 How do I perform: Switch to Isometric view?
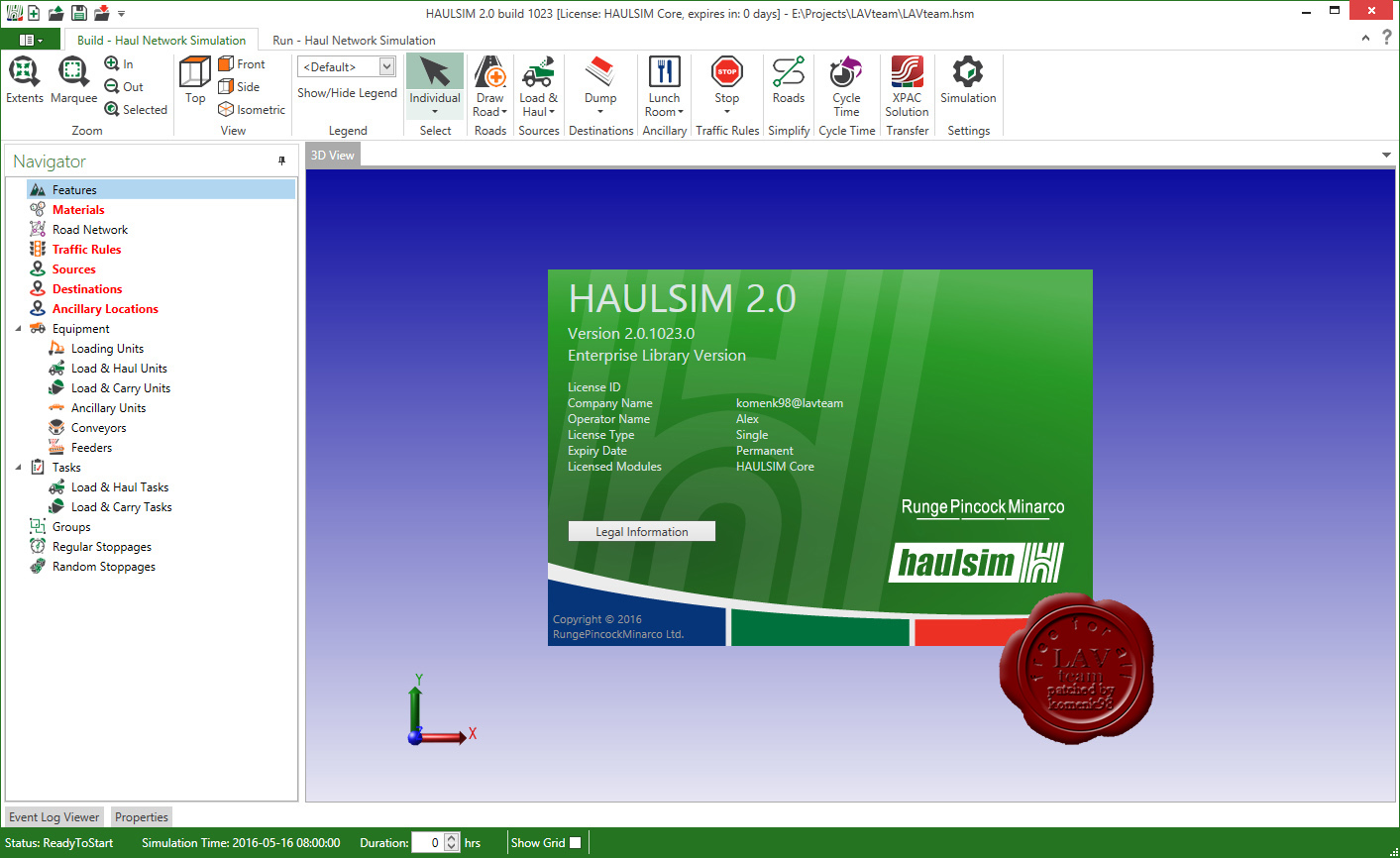tap(252, 109)
